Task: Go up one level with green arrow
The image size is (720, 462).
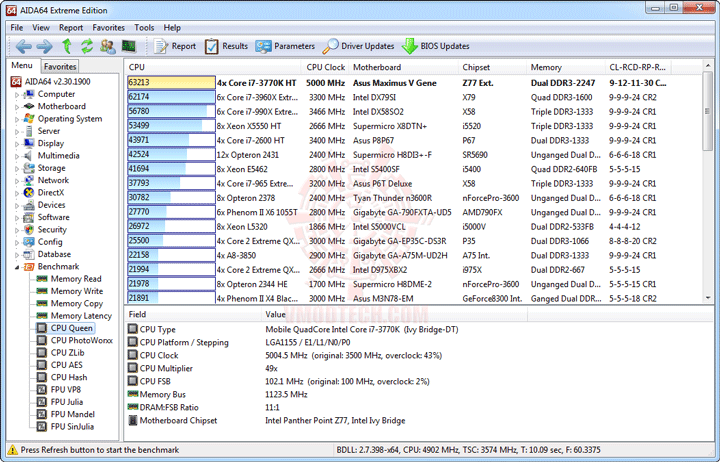Action: point(67,46)
